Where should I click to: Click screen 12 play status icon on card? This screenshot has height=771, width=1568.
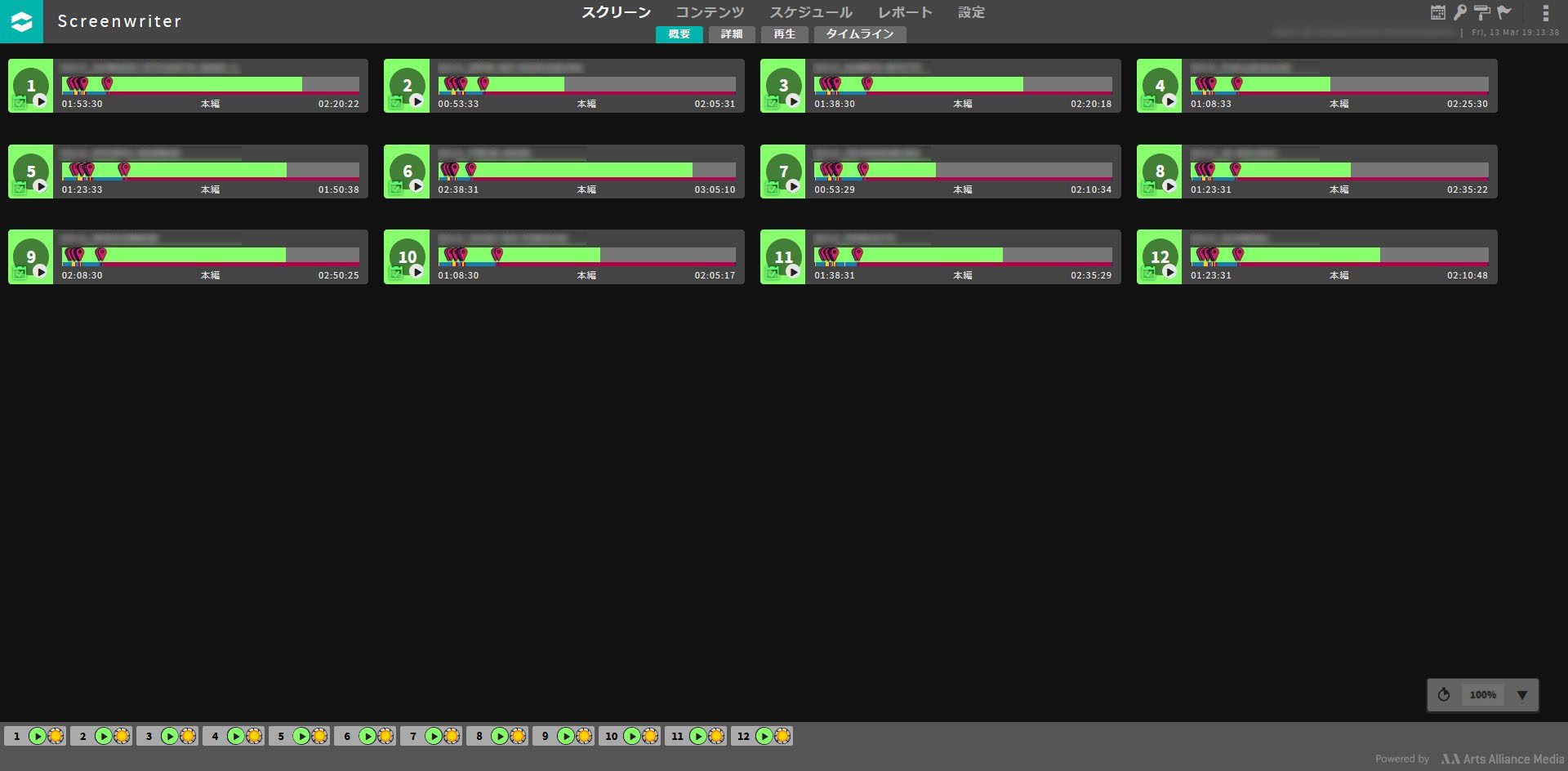pos(1169,272)
